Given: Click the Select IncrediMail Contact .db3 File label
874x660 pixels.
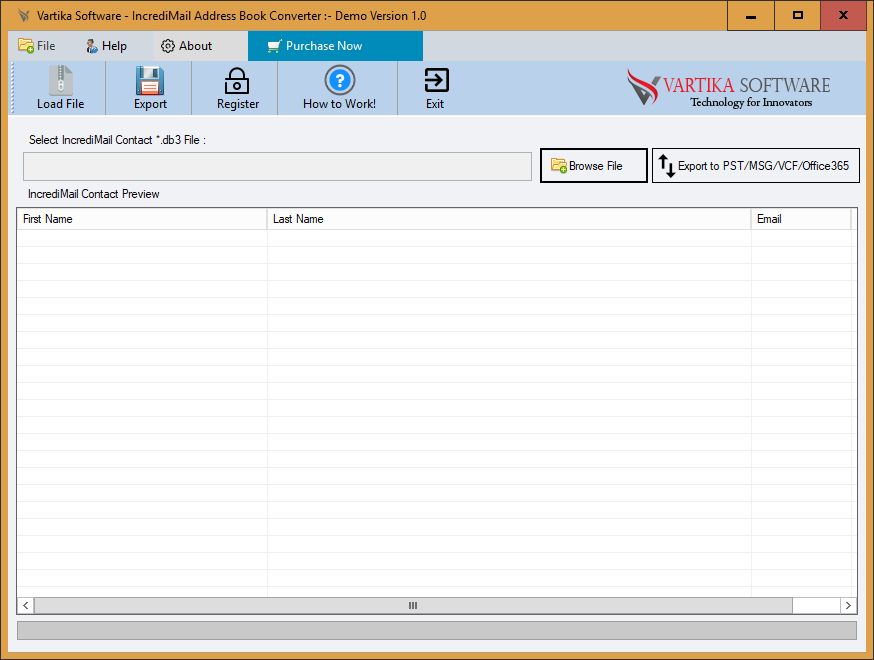Looking at the screenshot, I should point(117,140).
